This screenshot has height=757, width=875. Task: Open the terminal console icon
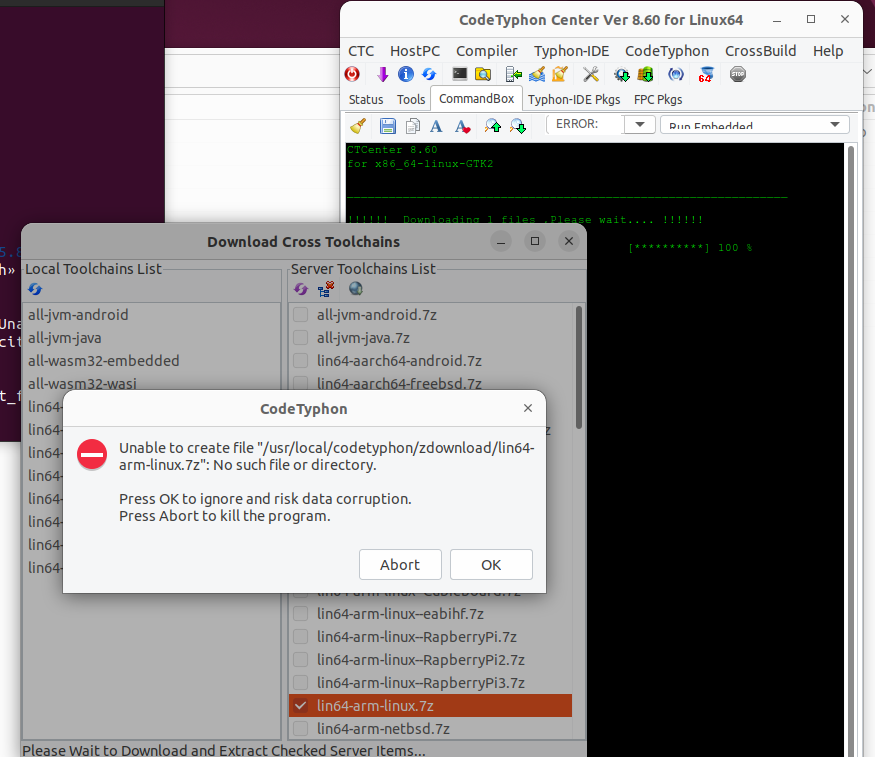pos(460,74)
